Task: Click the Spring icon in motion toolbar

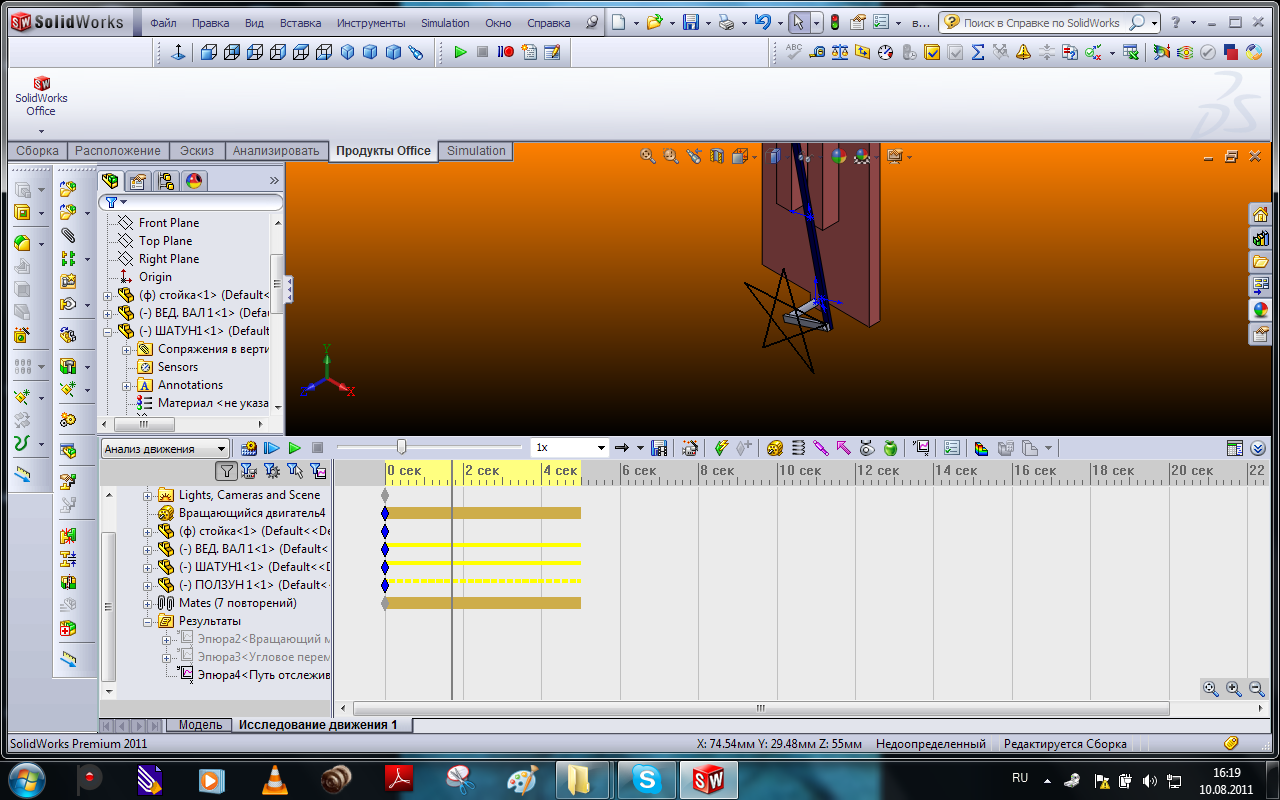Action: [x=798, y=448]
